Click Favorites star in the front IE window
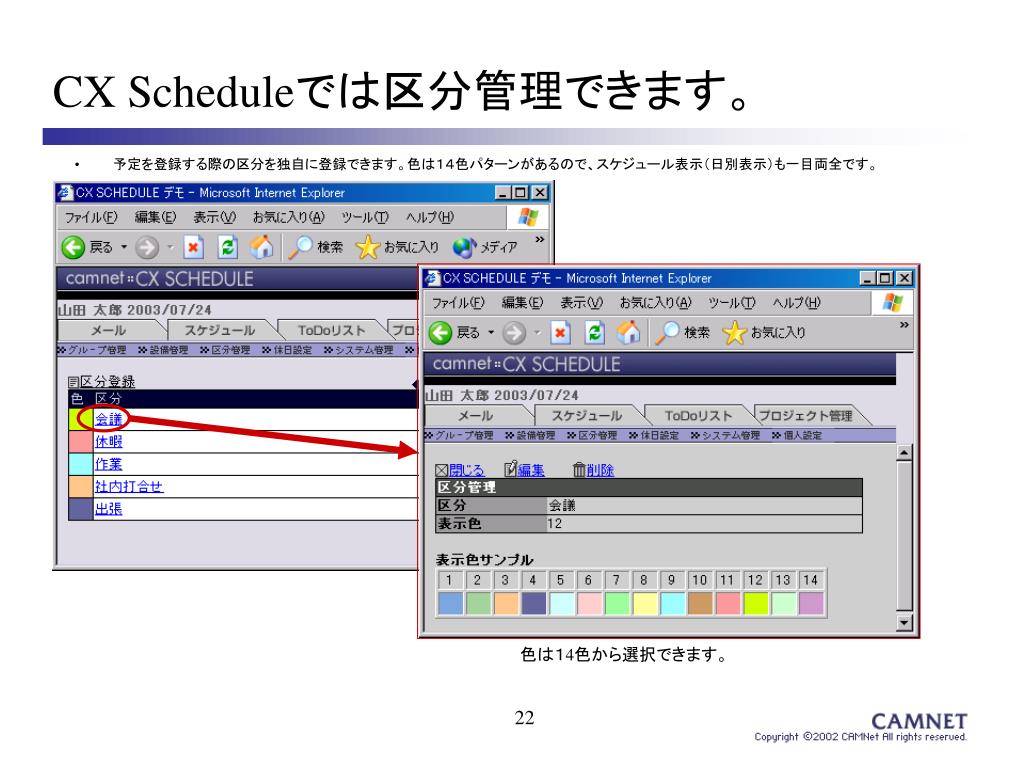The image size is (1024, 768). 734,332
